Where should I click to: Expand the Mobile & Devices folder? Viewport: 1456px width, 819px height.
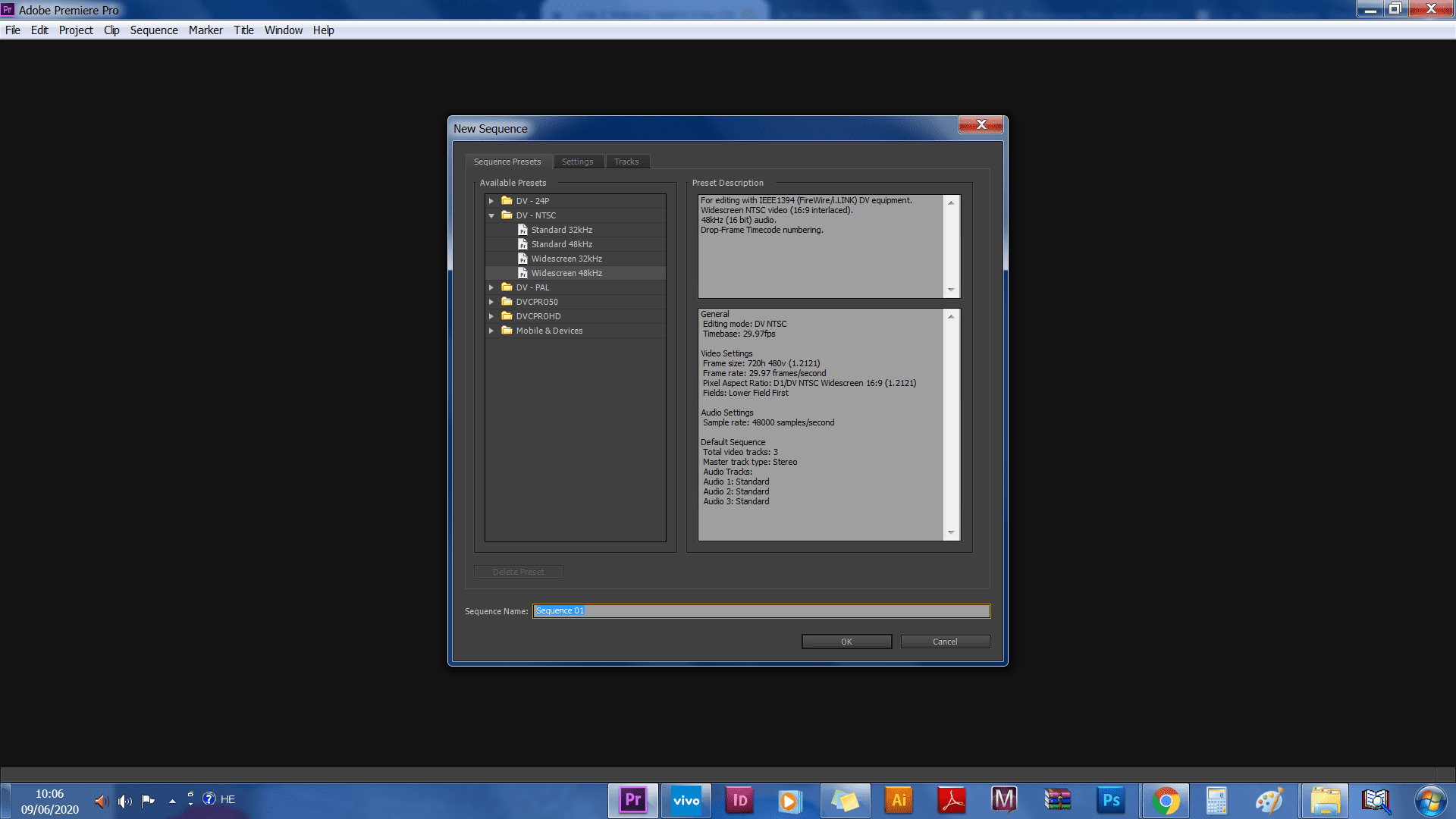click(x=491, y=331)
